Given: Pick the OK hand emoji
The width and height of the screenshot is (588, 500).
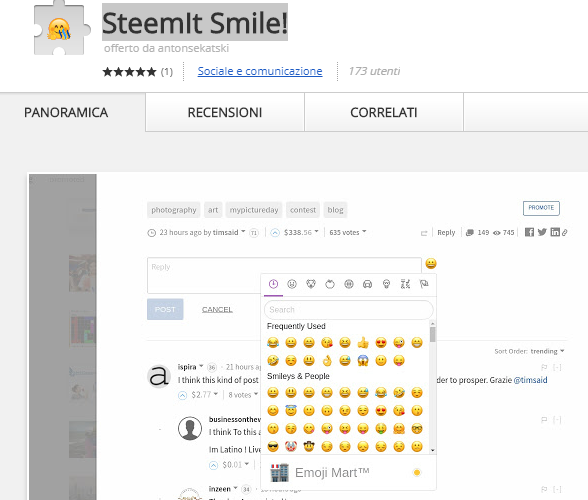Looking at the screenshot, I should 327,360.
